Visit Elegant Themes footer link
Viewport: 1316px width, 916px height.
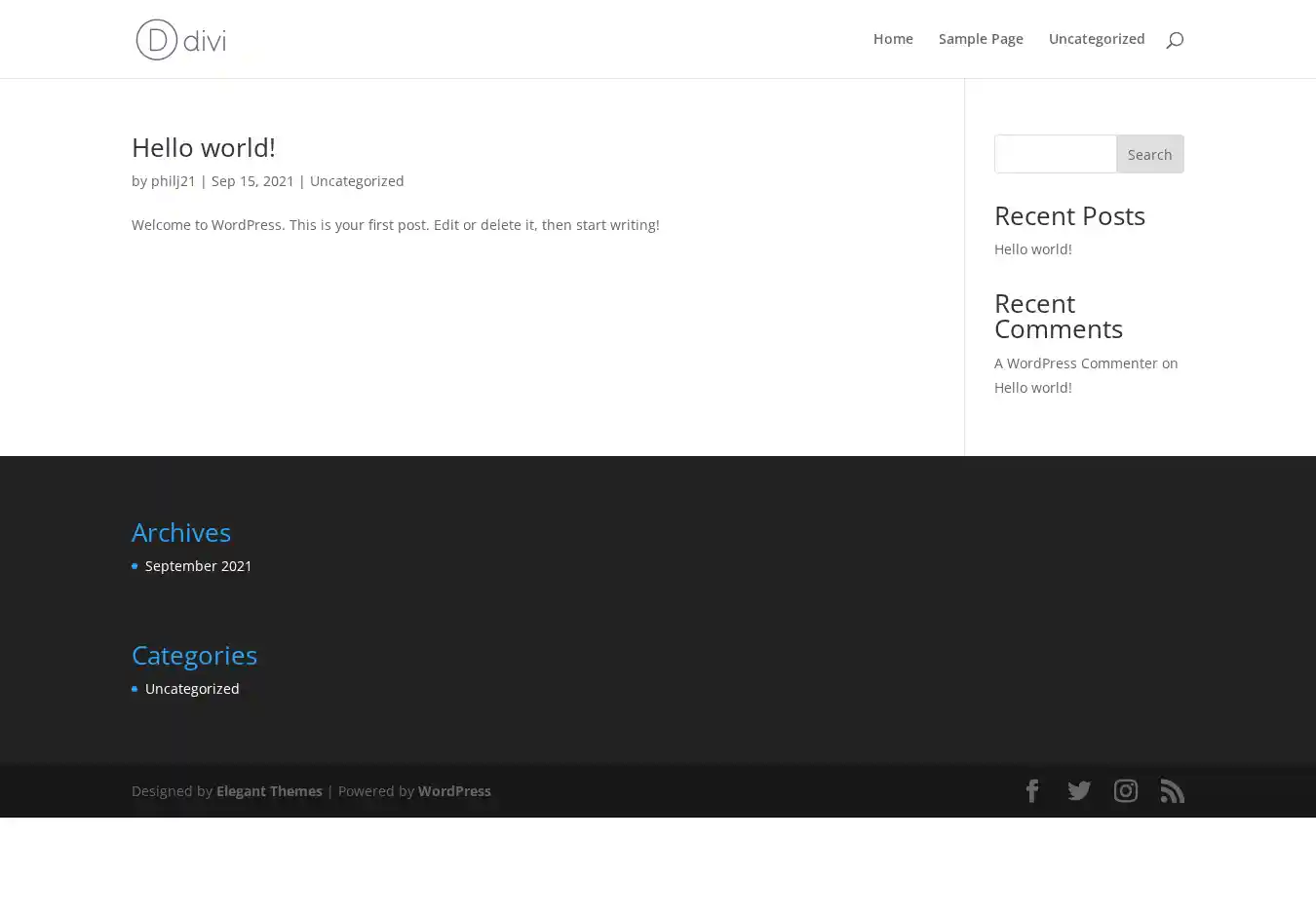(269, 791)
